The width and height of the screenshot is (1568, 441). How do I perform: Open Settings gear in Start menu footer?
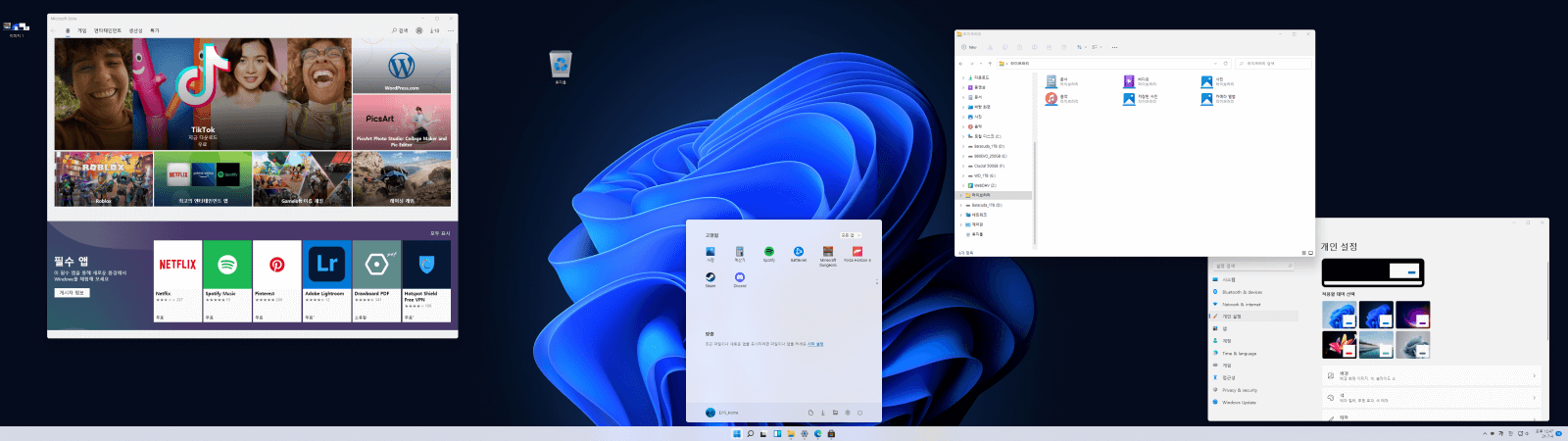pyautogui.click(x=848, y=413)
